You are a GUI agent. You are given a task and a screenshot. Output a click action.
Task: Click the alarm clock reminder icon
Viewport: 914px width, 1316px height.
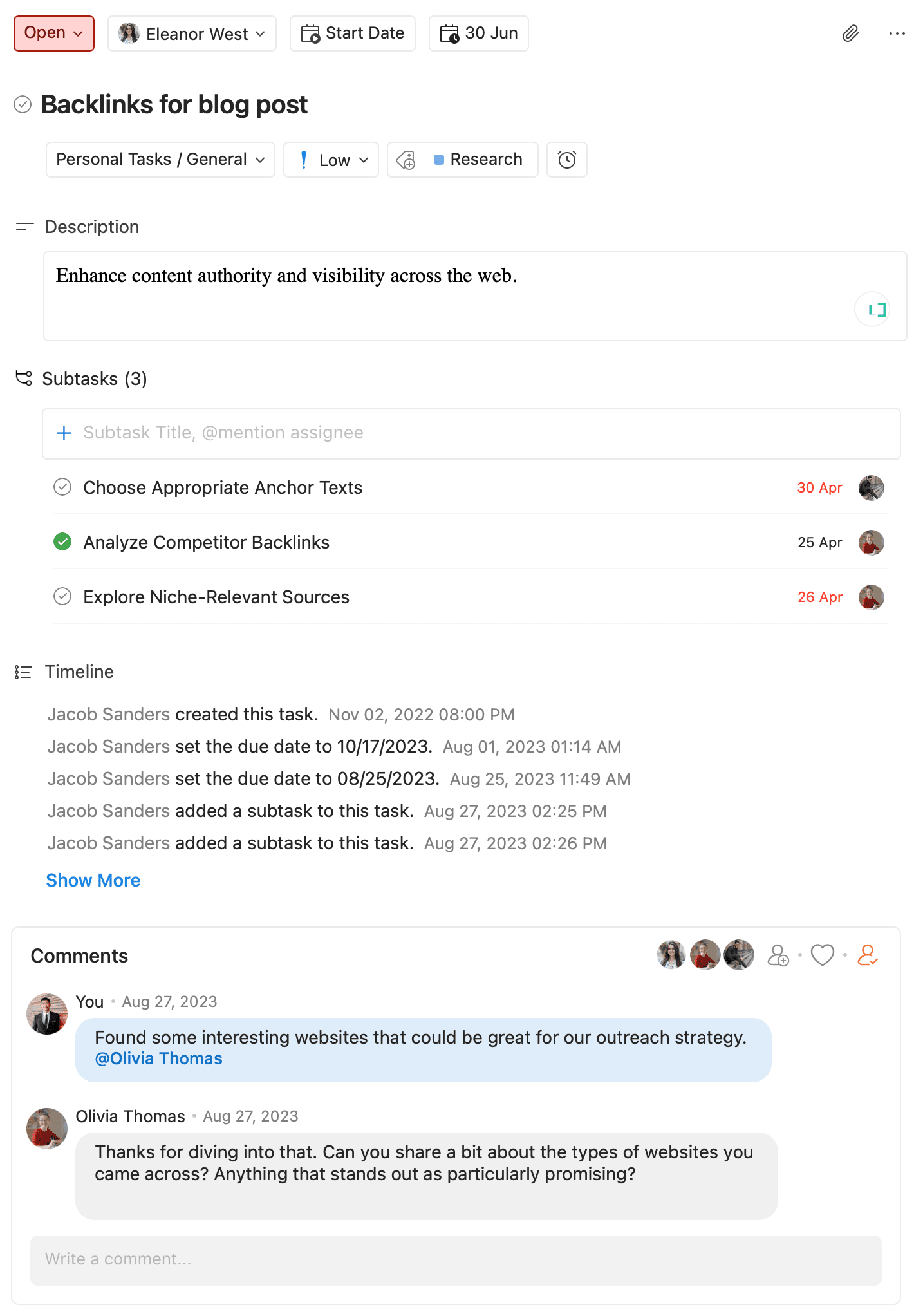tap(566, 160)
